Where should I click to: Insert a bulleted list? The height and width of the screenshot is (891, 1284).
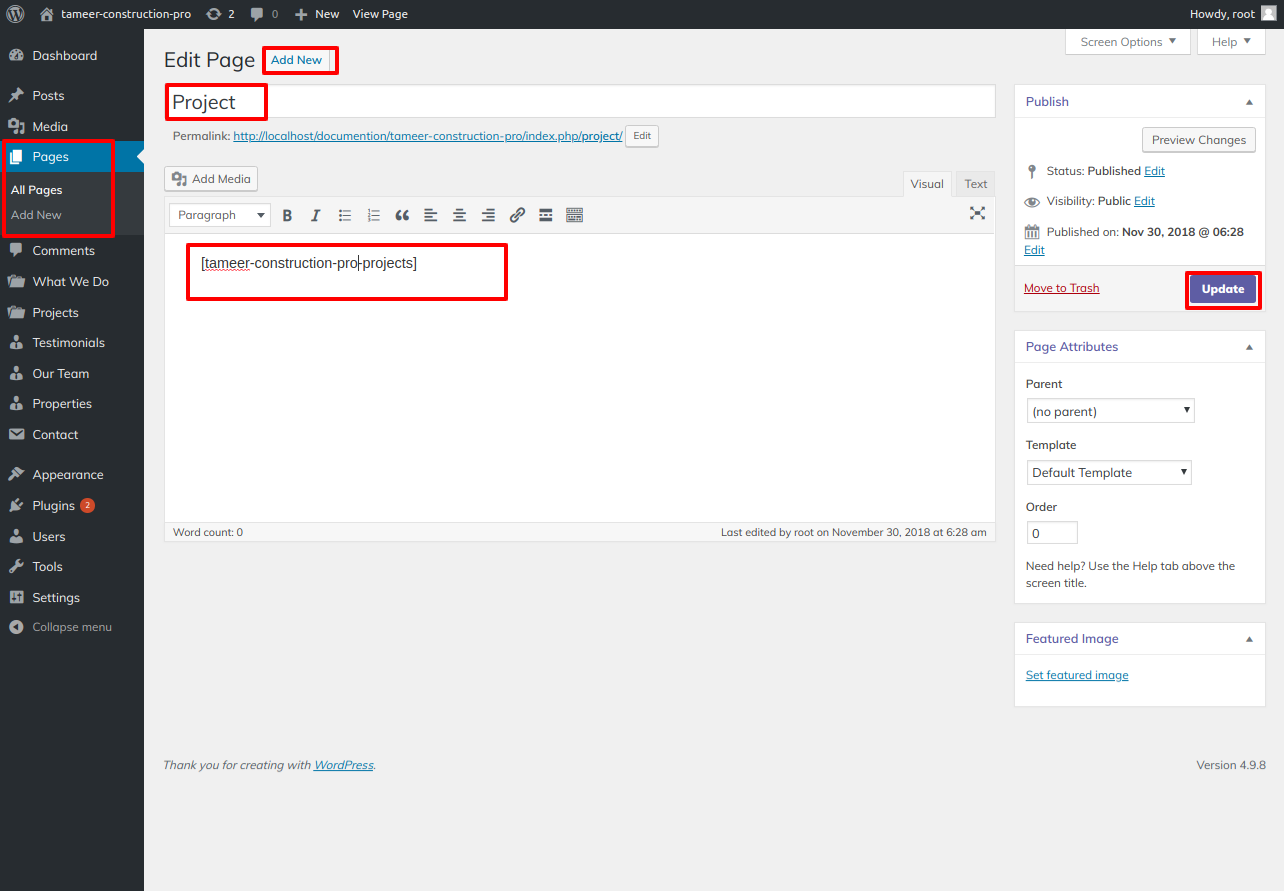click(345, 215)
